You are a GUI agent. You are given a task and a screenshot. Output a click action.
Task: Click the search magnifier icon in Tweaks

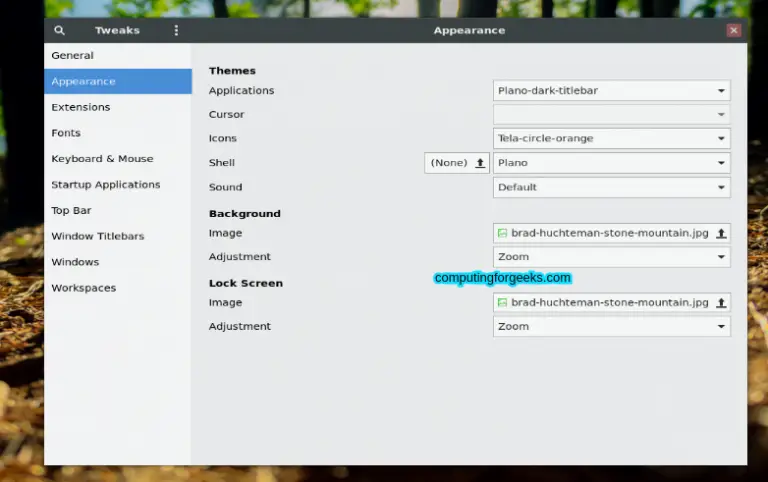[x=59, y=31]
